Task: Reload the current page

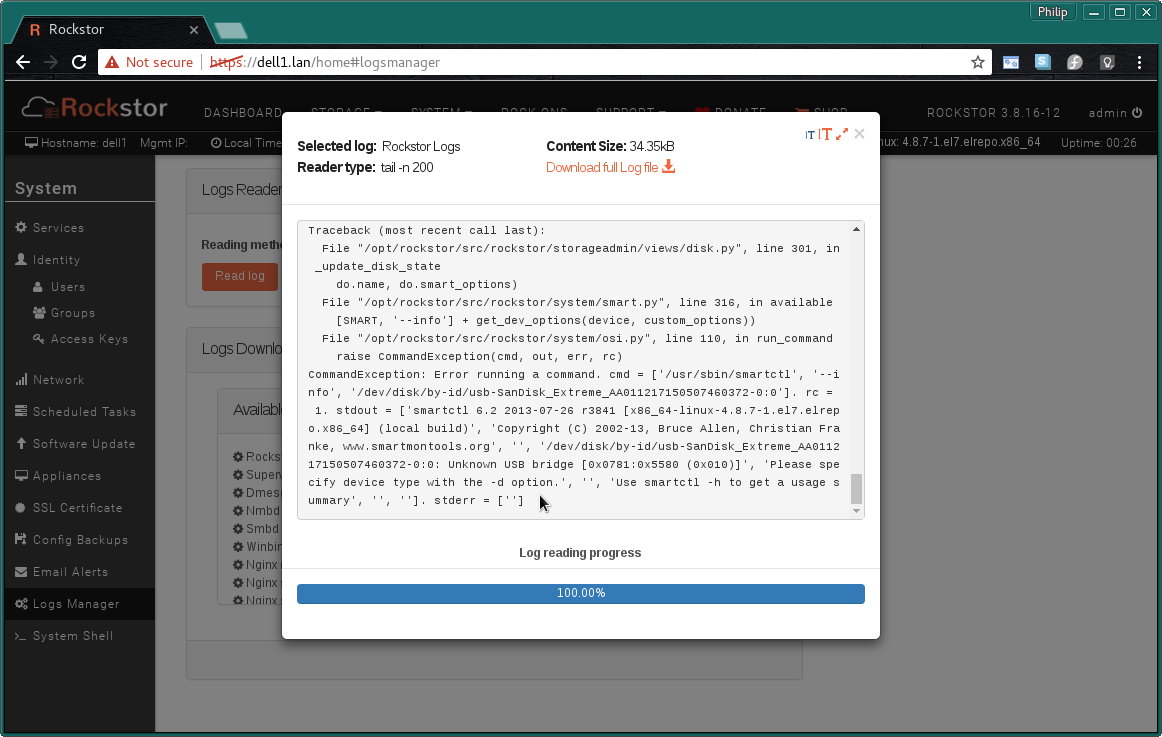Action: (79, 62)
